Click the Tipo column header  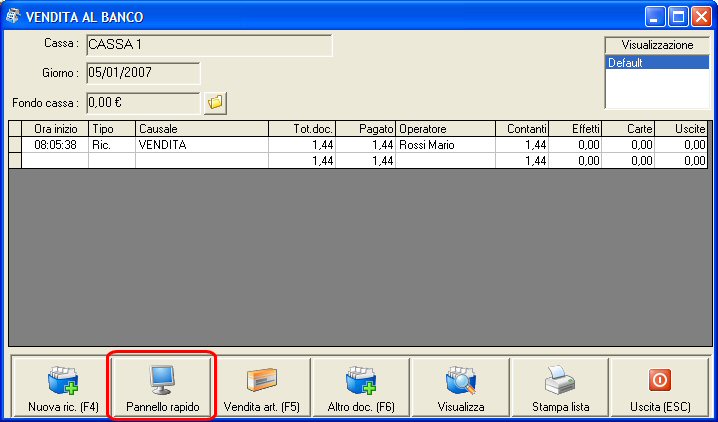click(112, 129)
